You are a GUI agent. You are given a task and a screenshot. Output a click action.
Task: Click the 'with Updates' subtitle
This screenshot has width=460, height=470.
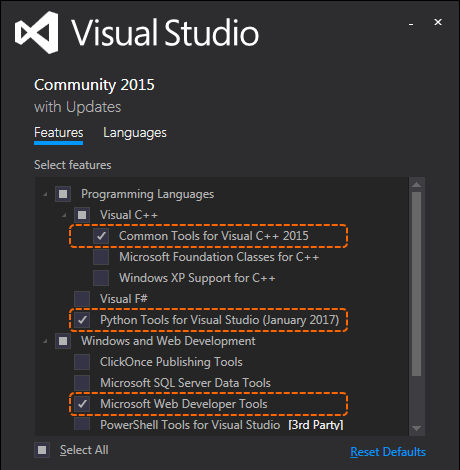coord(78,107)
